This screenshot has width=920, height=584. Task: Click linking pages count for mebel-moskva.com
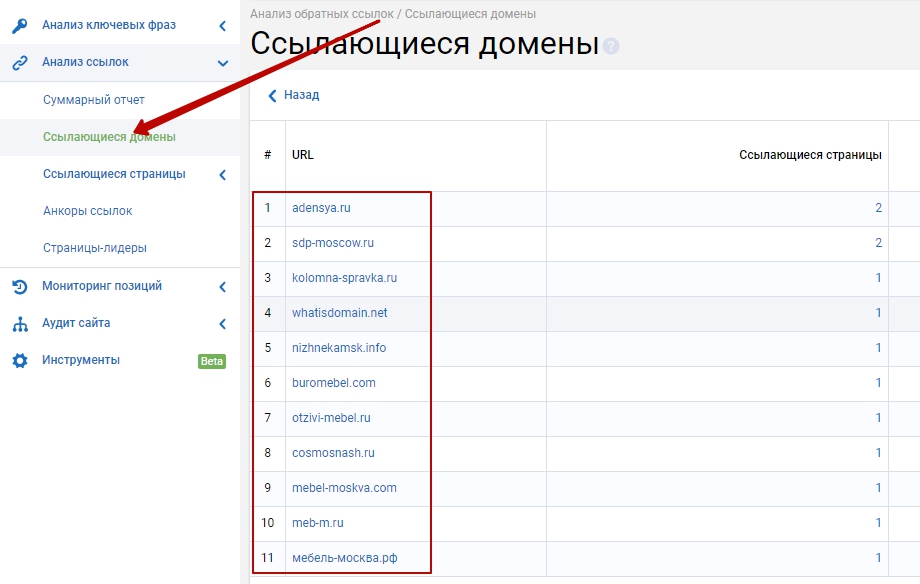(878, 488)
